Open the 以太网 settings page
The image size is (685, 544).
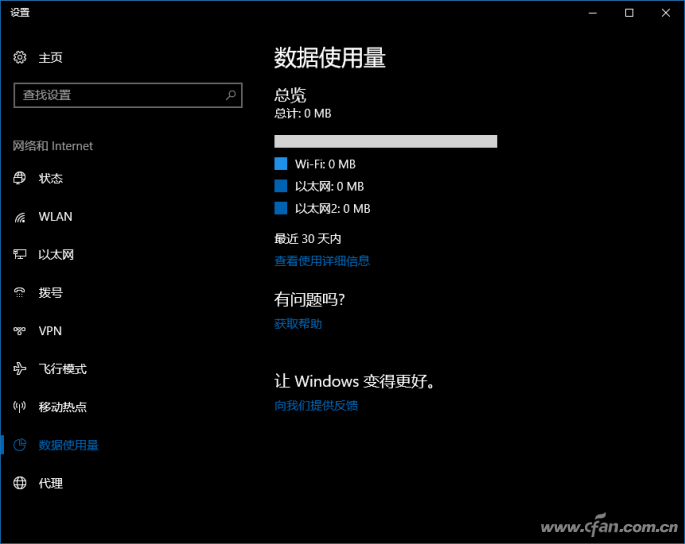click(56, 254)
